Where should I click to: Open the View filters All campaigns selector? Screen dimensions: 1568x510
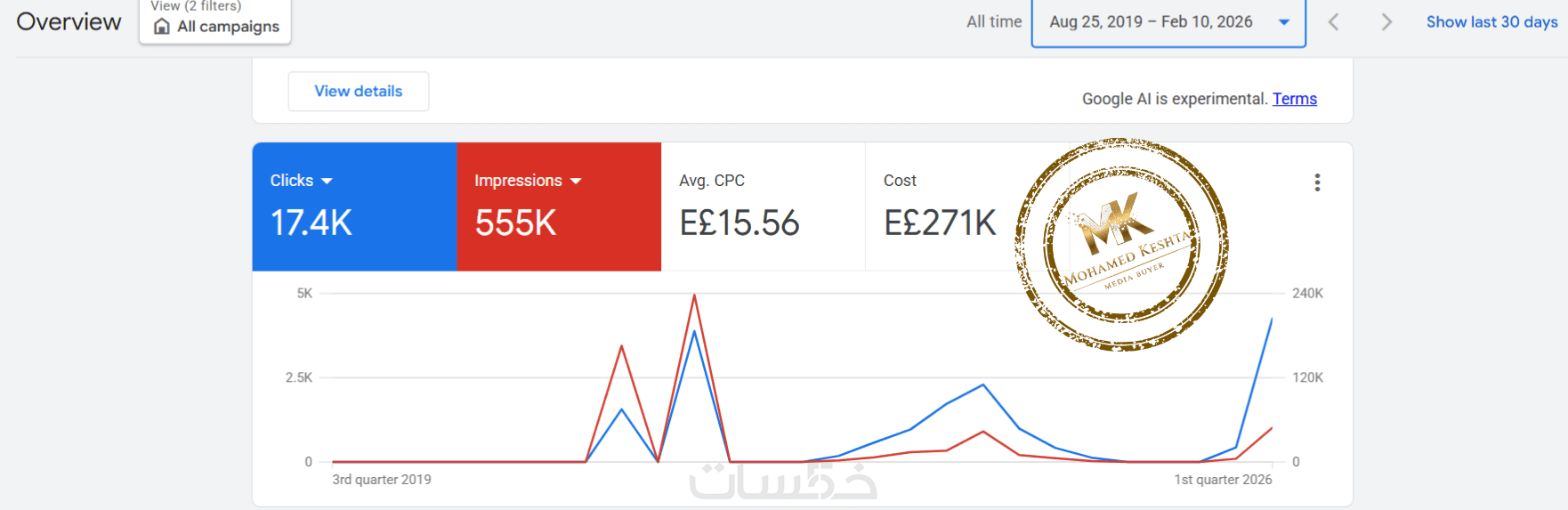pos(215,21)
